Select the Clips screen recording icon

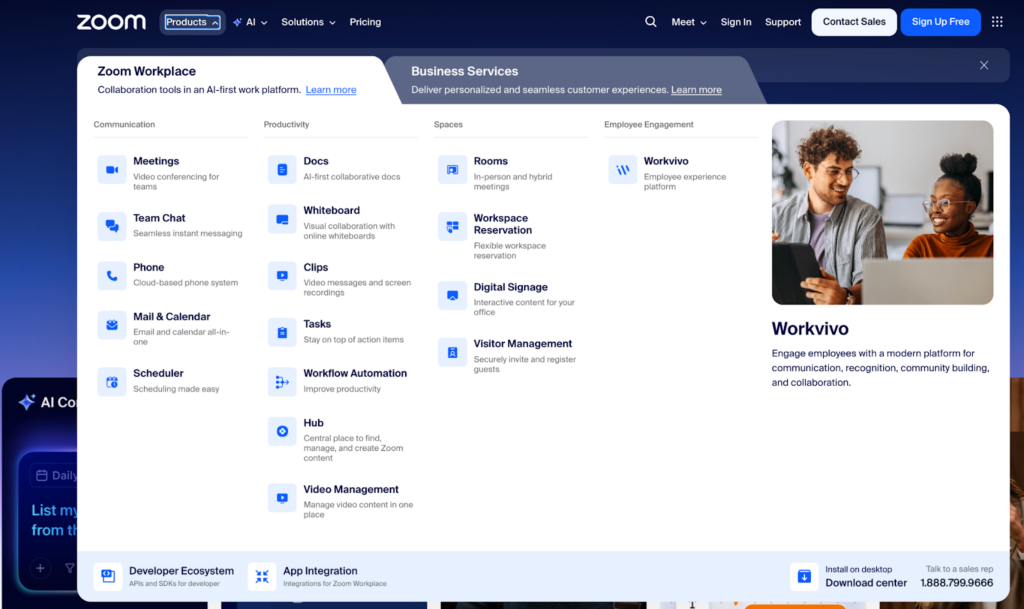[281, 276]
